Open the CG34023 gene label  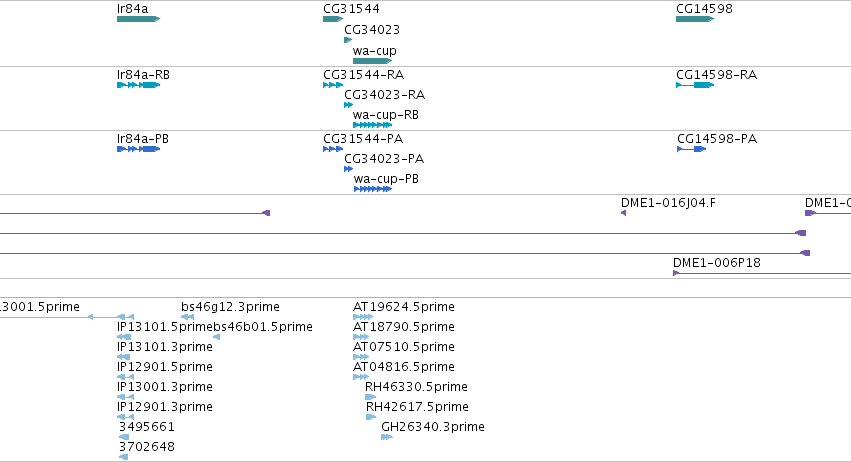click(x=372, y=29)
